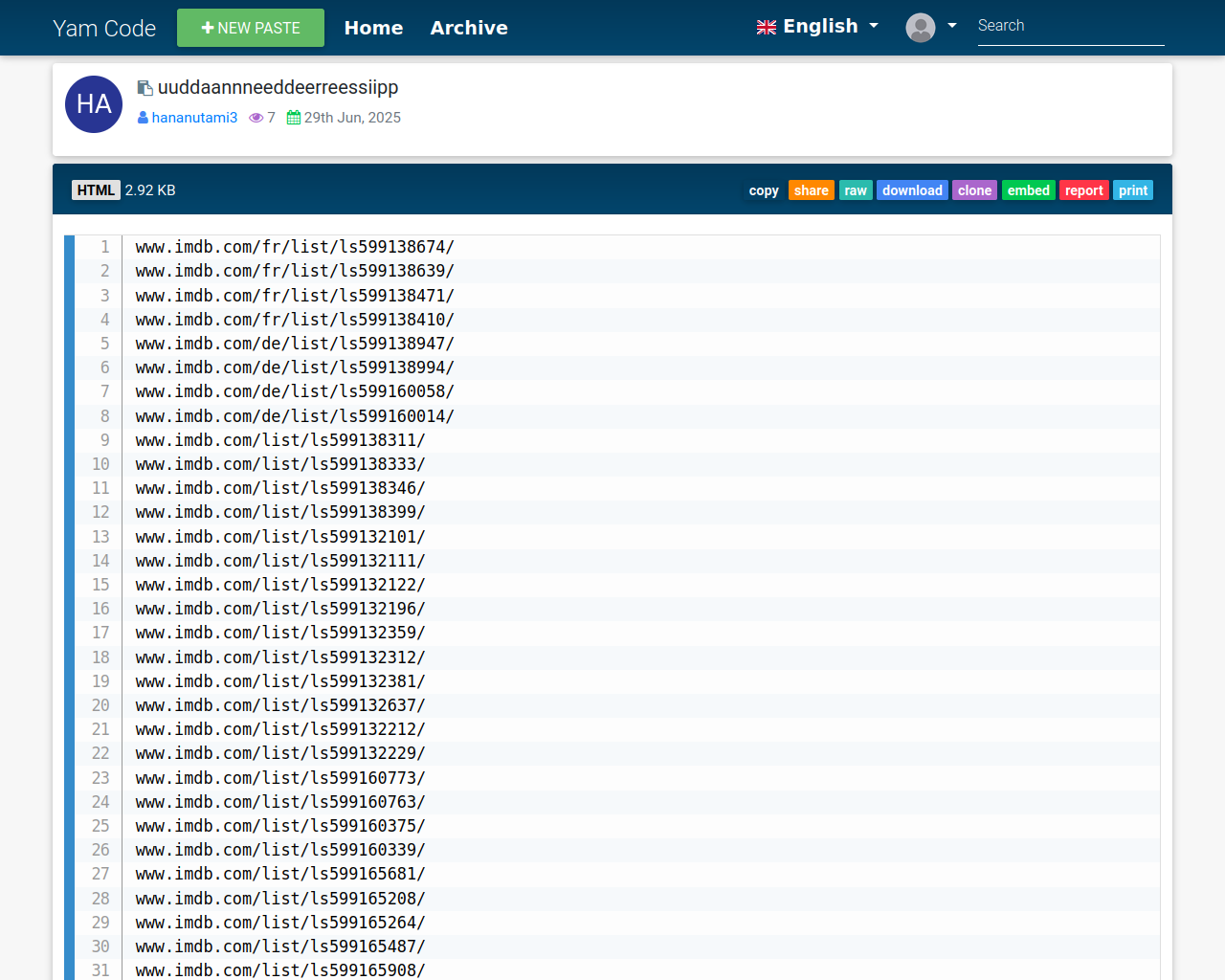Select line www.imdb.com/list/ls599132229/
Viewport: 1225px width, 980px height.
click(280, 753)
